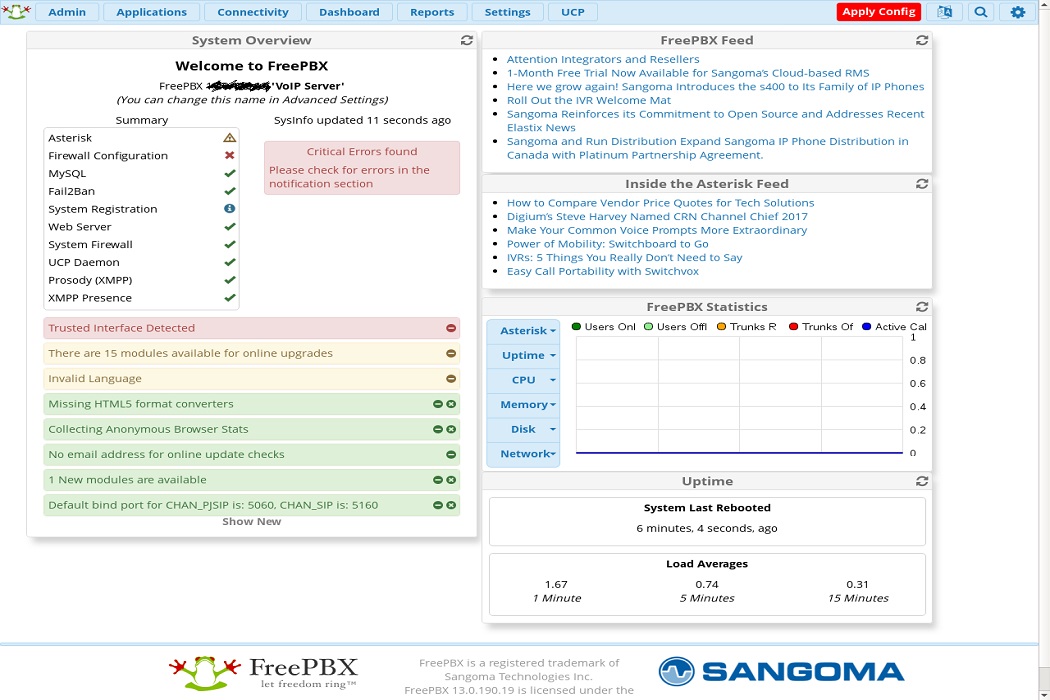Viewport: 1050px width, 700px height.
Task: Click the search magnifier icon in top bar
Action: coord(981,12)
